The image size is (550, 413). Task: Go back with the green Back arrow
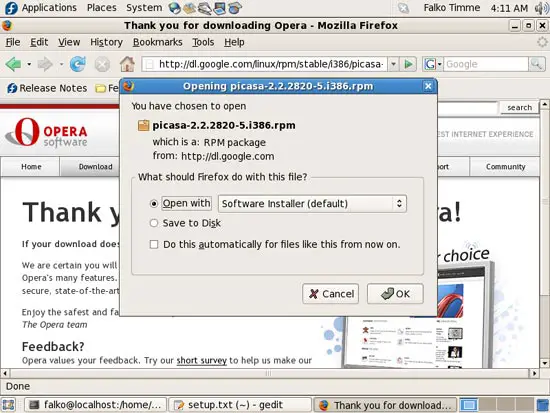14,64
